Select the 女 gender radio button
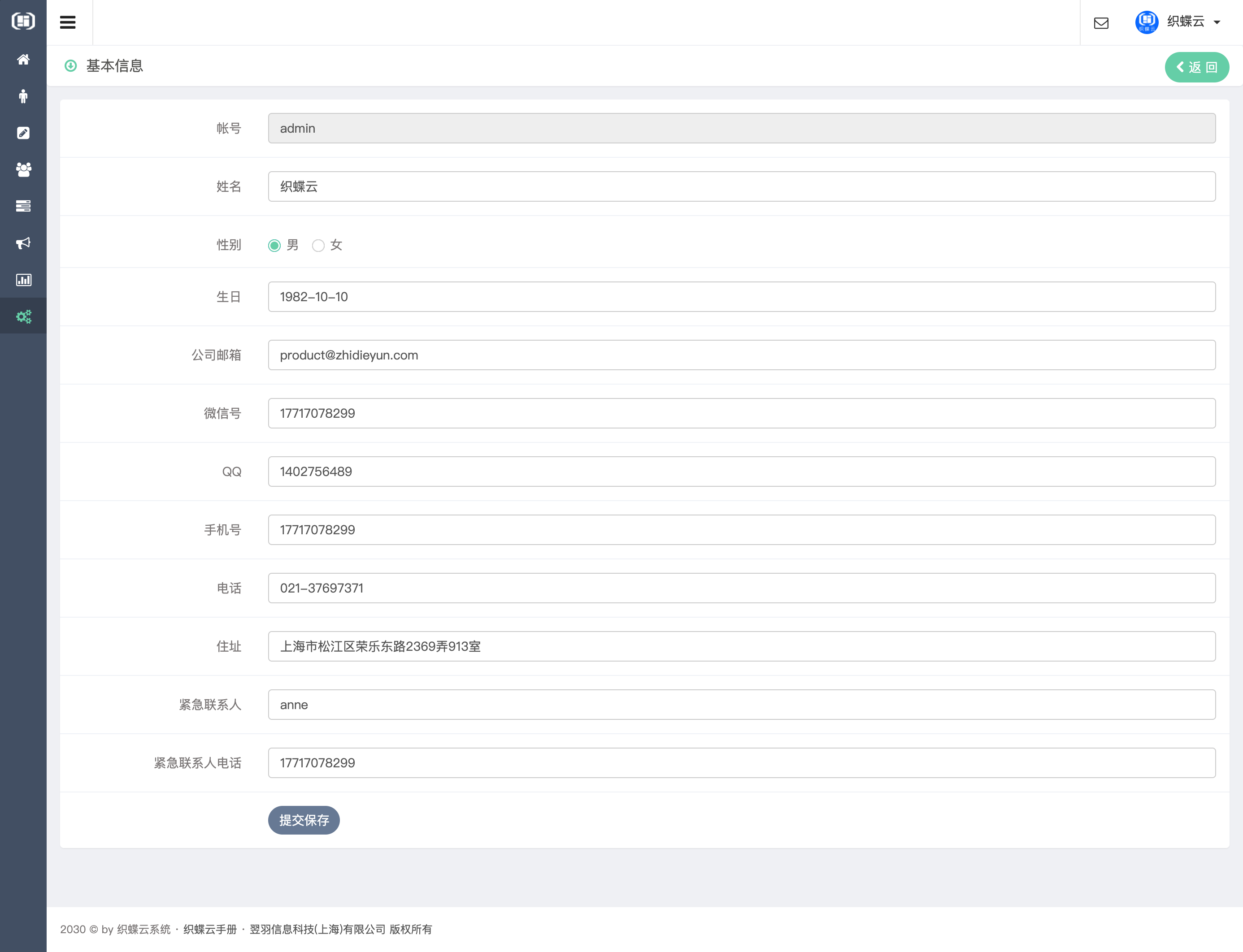1243x952 pixels. click(x=318, y=245)
